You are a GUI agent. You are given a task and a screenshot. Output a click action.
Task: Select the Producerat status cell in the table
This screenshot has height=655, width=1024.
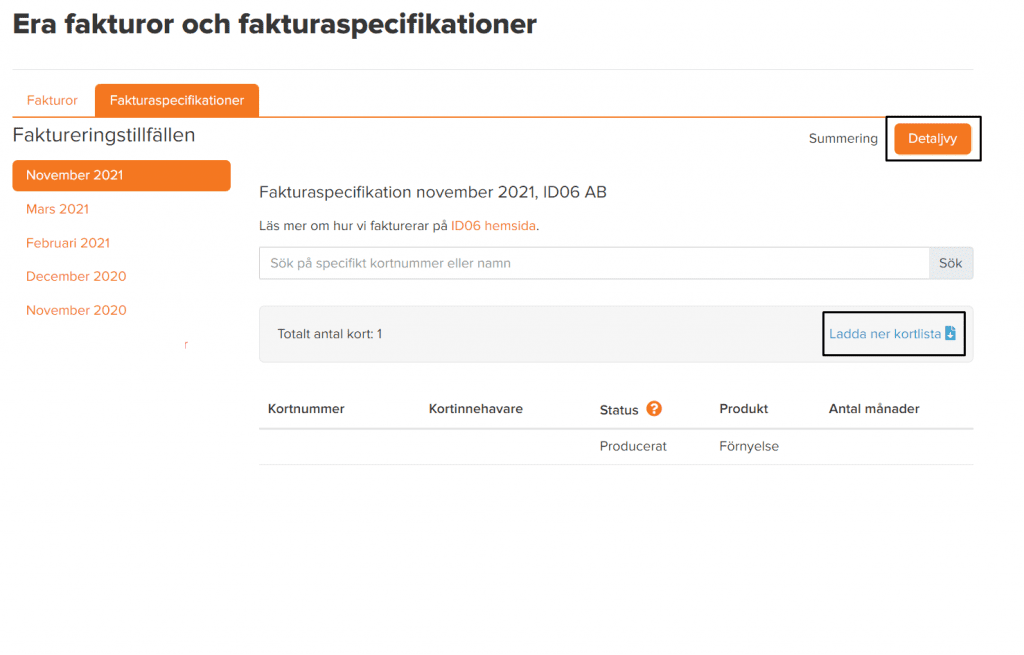(633, 446)
